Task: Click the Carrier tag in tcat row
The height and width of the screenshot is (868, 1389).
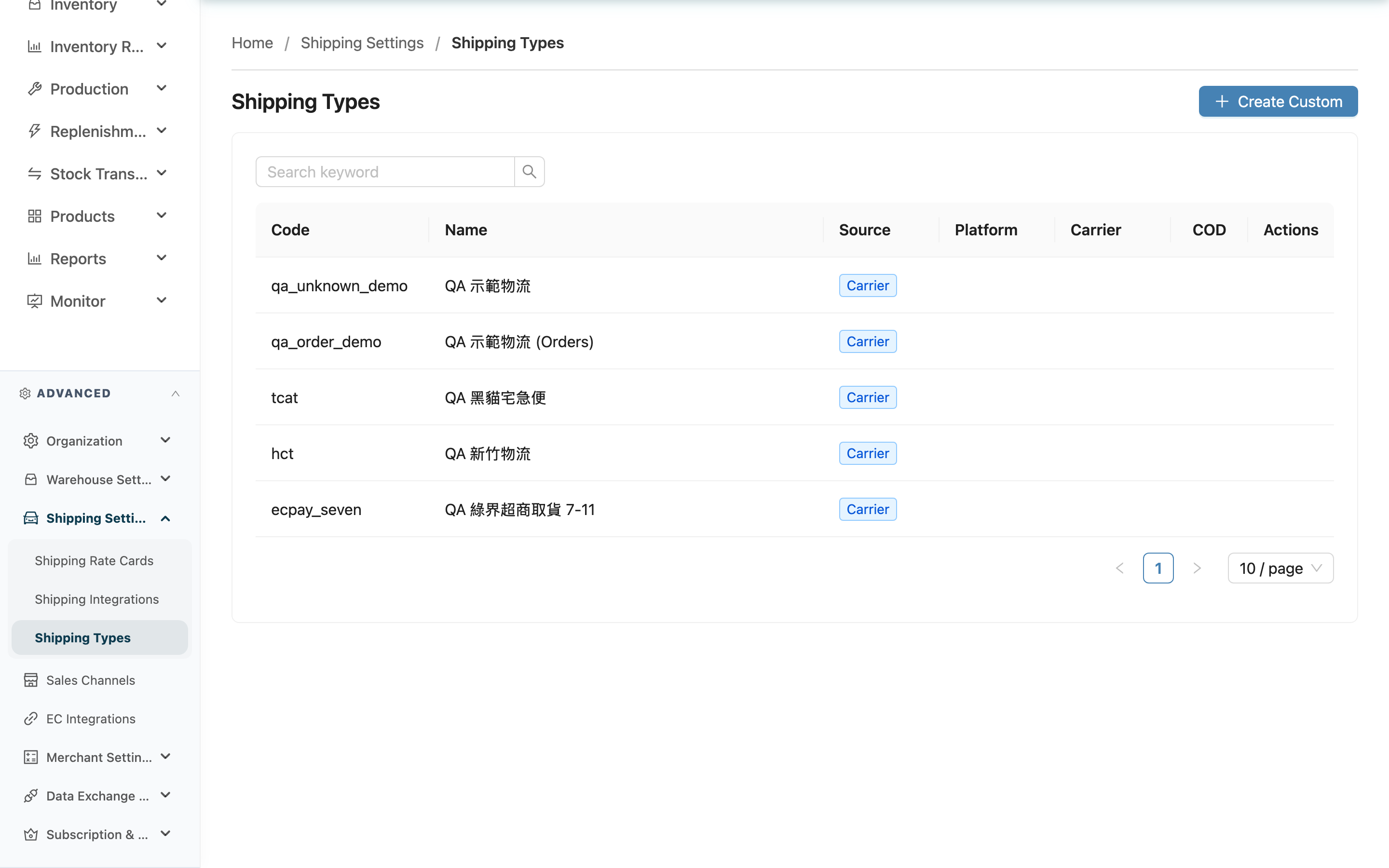Action: coord(868,397)
